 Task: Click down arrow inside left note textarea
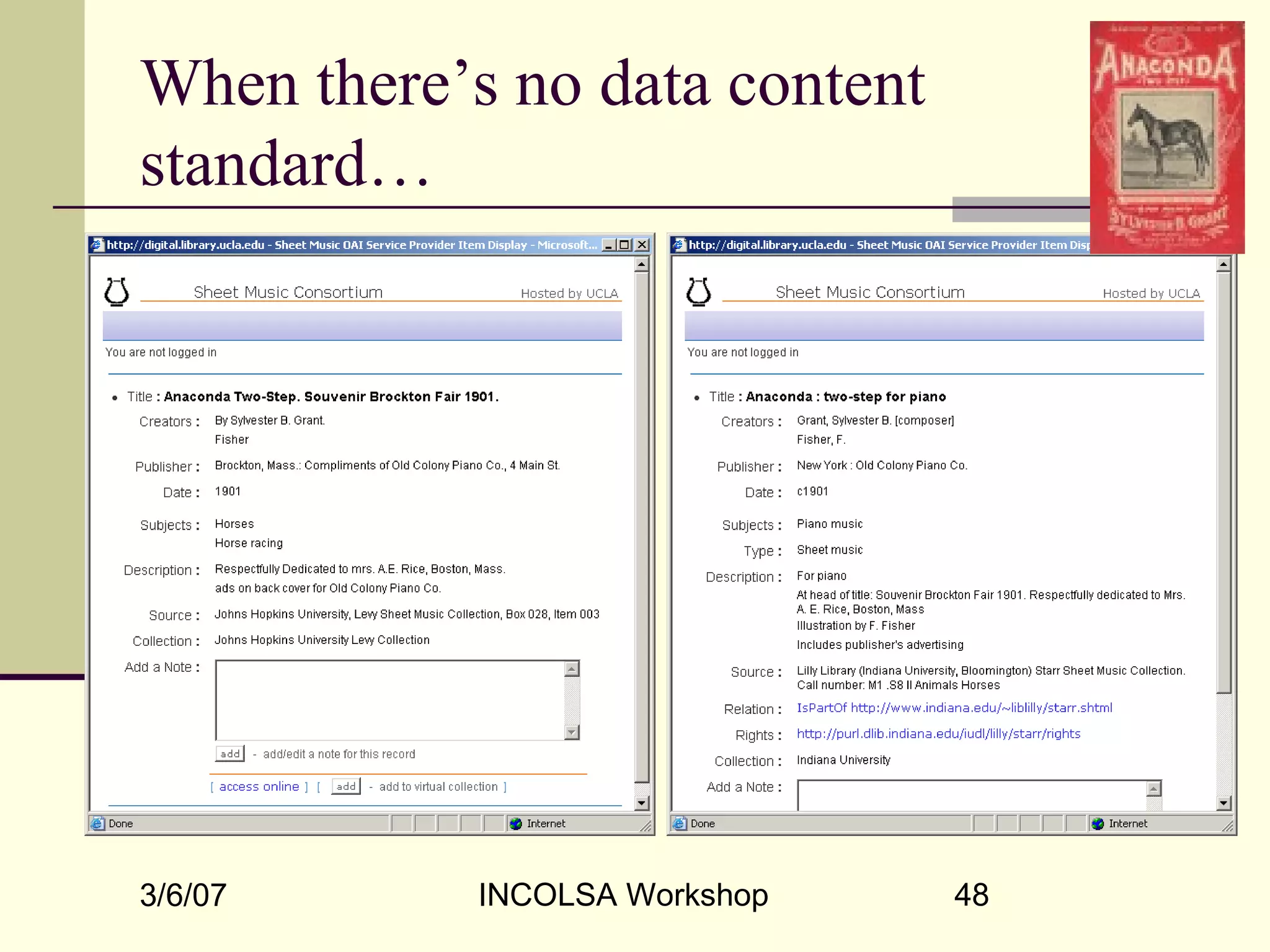coord(572,732)
